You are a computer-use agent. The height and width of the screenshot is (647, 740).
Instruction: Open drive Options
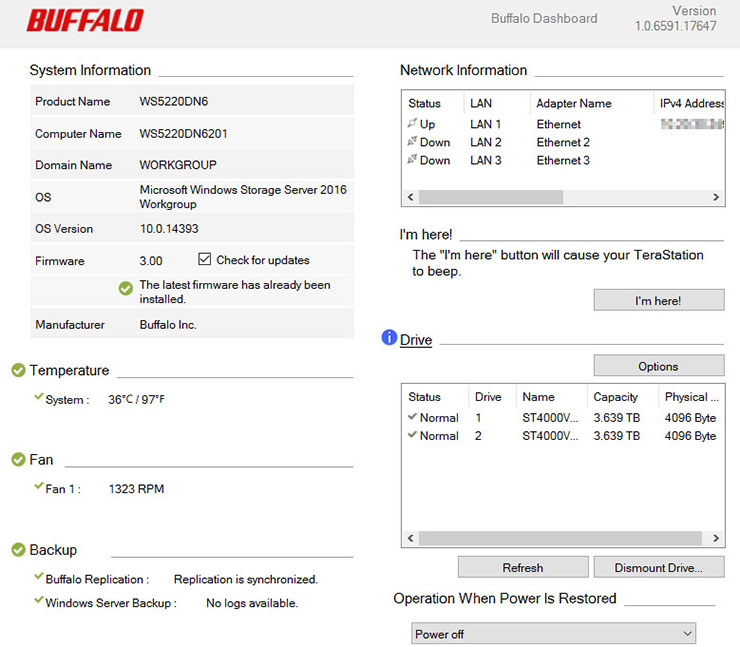(x=658, y=366)
